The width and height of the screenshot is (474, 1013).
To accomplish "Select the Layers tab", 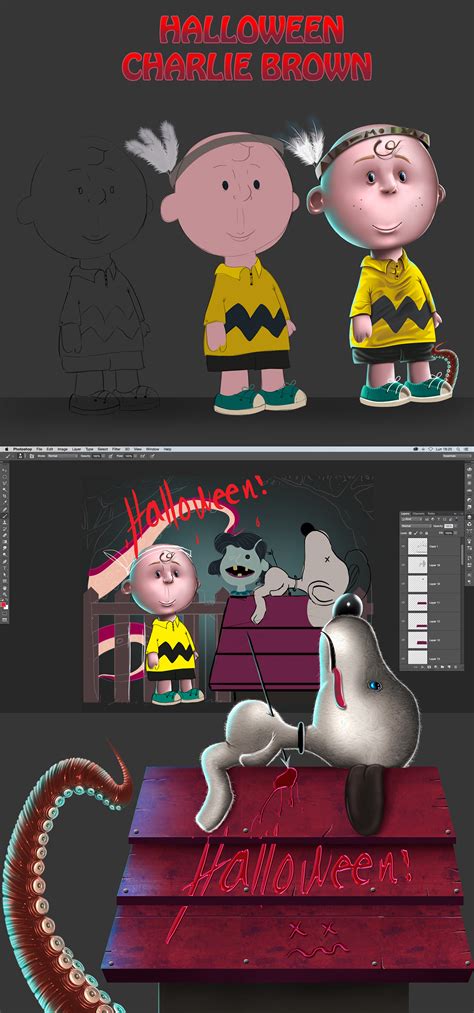I will (x=405, y=514).
